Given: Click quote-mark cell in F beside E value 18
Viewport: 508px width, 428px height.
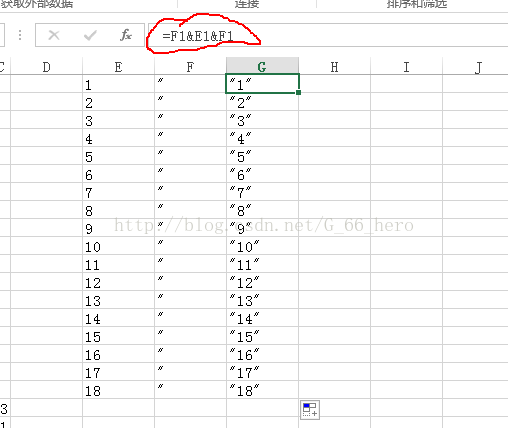Looking at the screenshot, I should (x=190, y=390).
